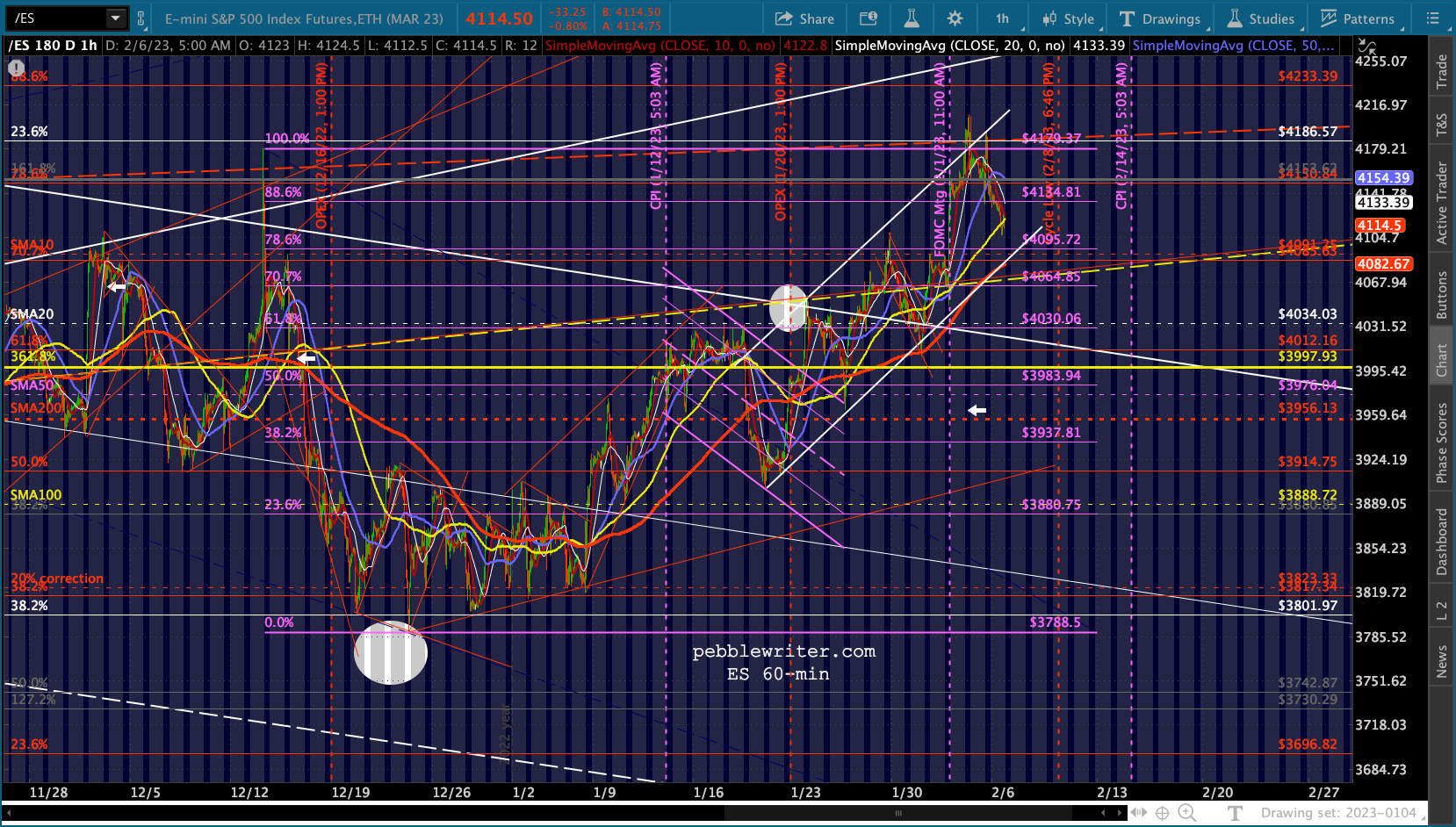Click the $3788.5 magenta level label
This screenshot has width=1456, height=827.
(1055, 622)
